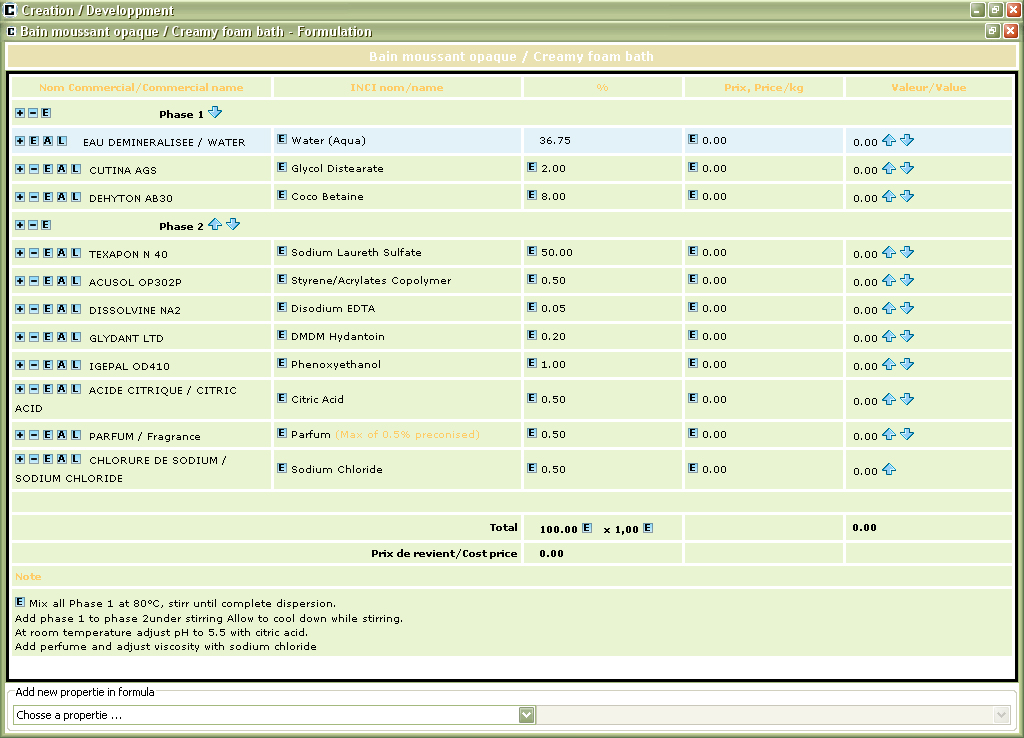Edit the 50.00 percentage via its E icon

pos(532,251)
